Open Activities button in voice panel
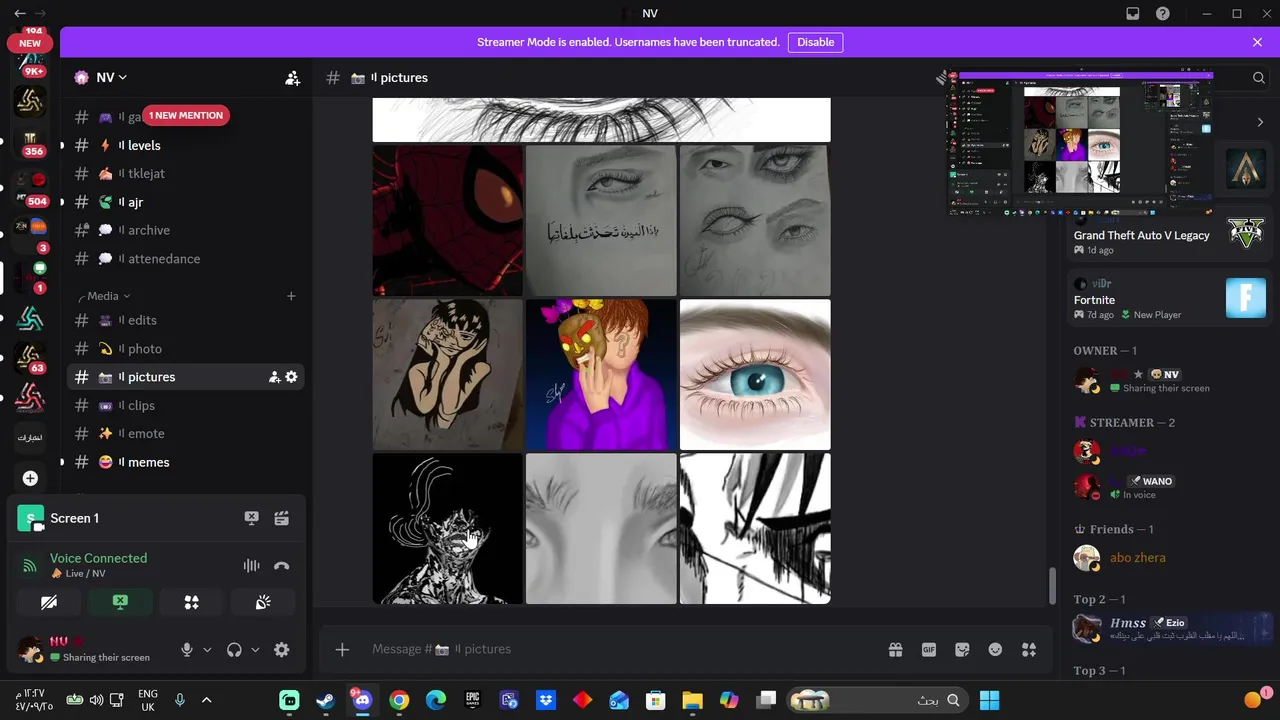Screen dimensions: 1280x720 click(x=192, y=602)
